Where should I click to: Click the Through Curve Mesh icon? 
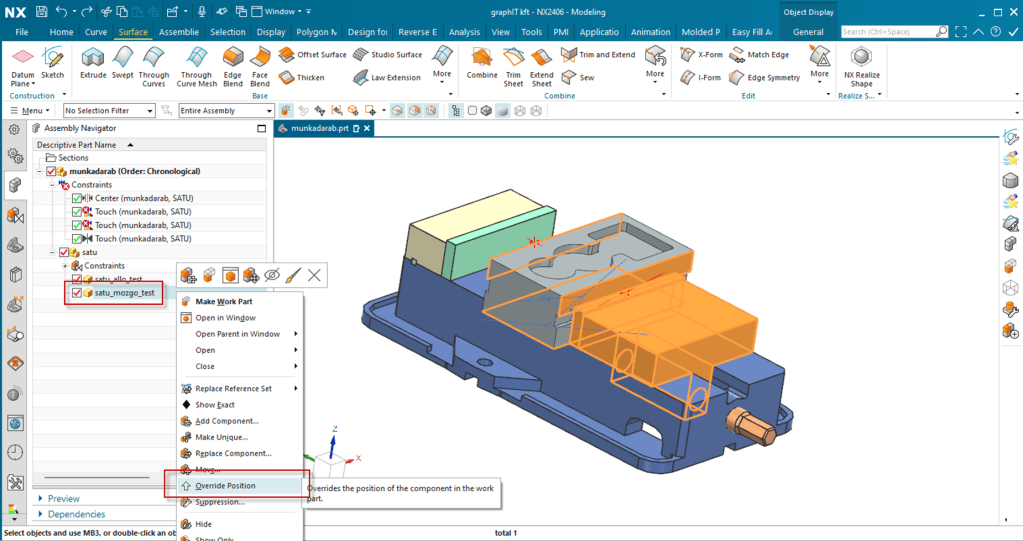click(x=196, y=56)
